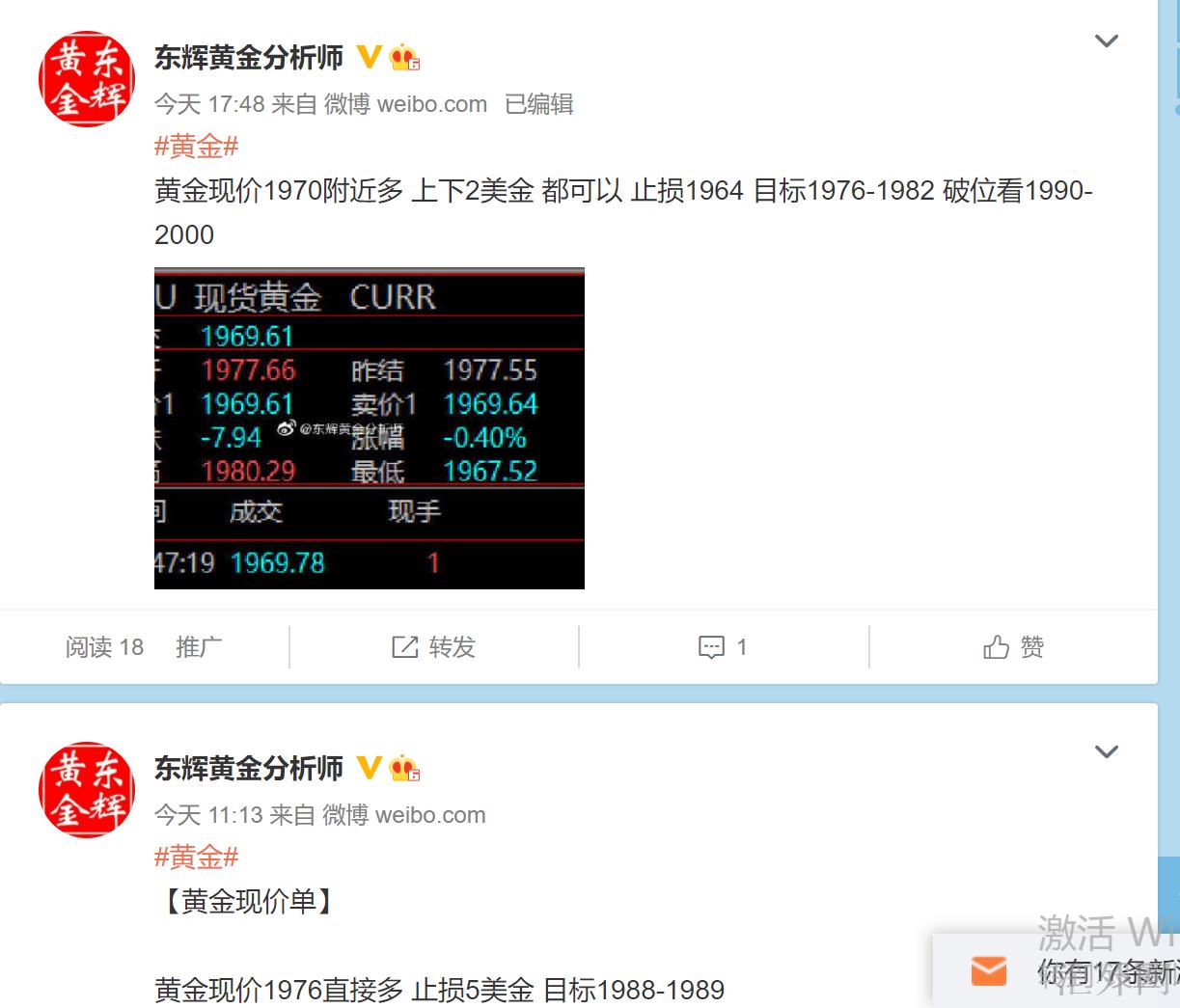Image resolution: width=1180 pixels, height=1008 pixels.
Task: Open 东辉黄金分析师 username in first post
Action: pos(249,58)
